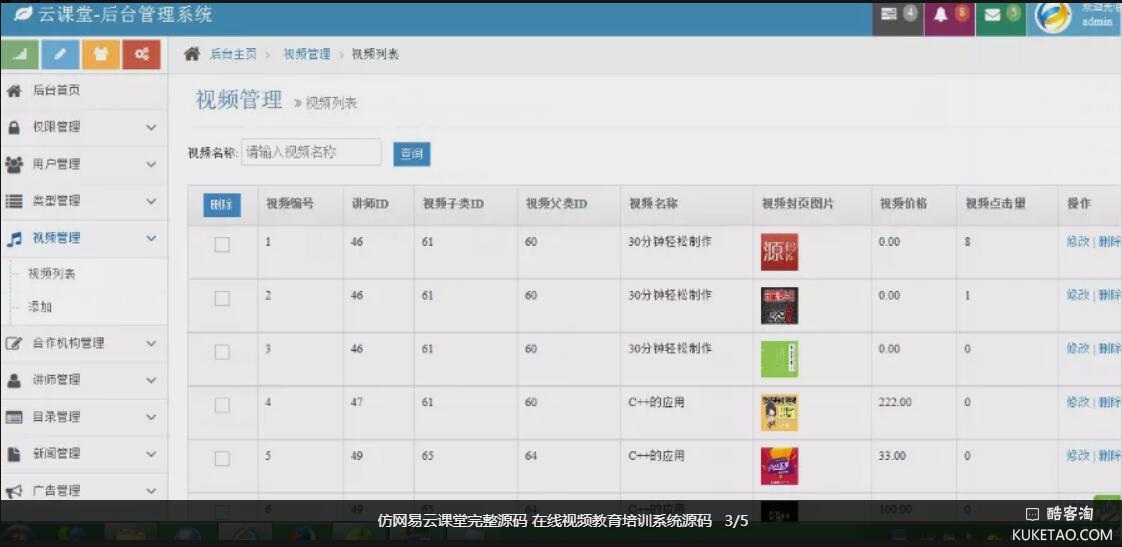Click 后台主页 breadcrumb link

[x=233, y=54]
